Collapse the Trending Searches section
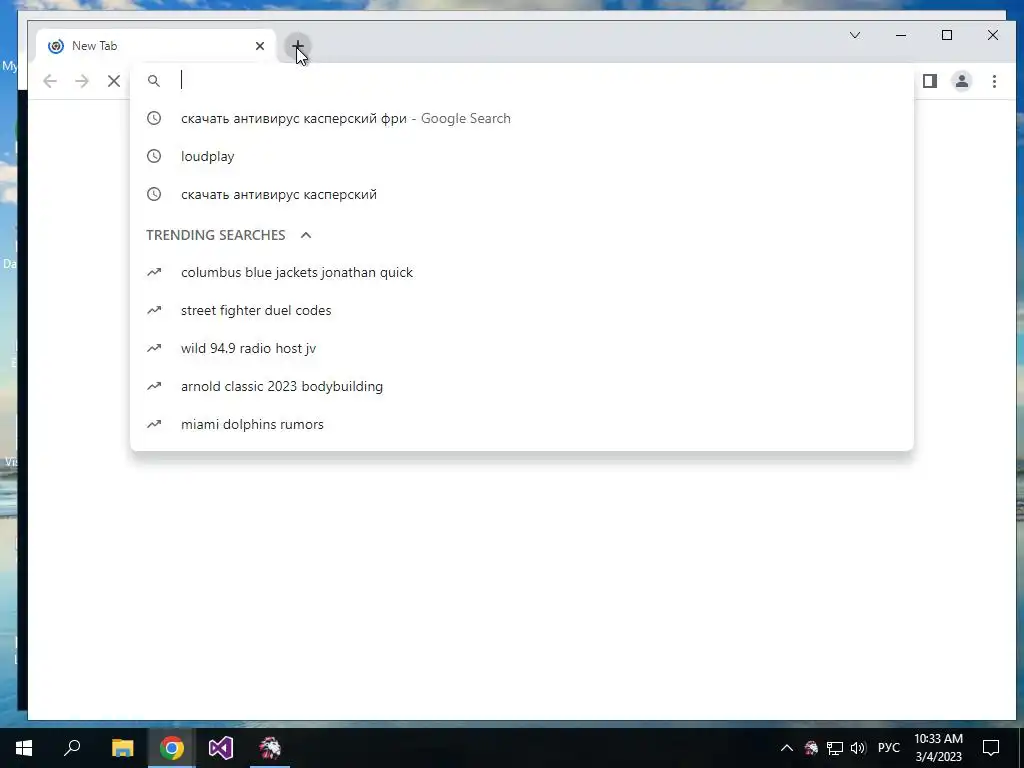Image resolution: width=1024 pixels, height=768 pixels. click(x=306, y=235)
